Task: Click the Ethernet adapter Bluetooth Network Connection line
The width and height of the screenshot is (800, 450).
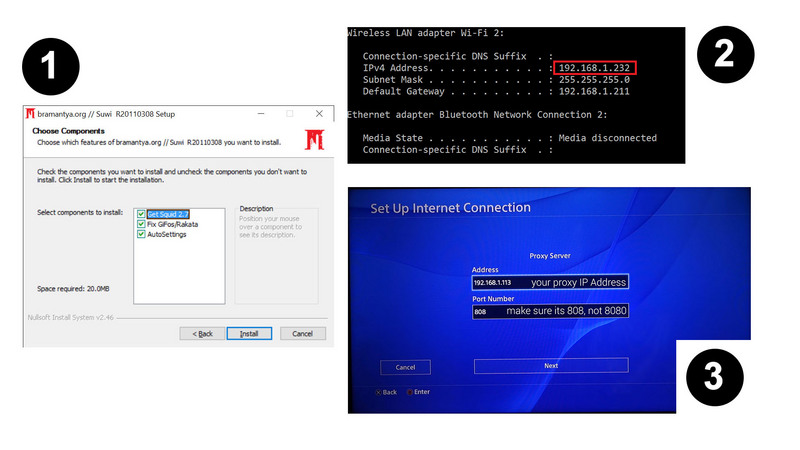Action: pyautogui.click(x=478, y=115)
